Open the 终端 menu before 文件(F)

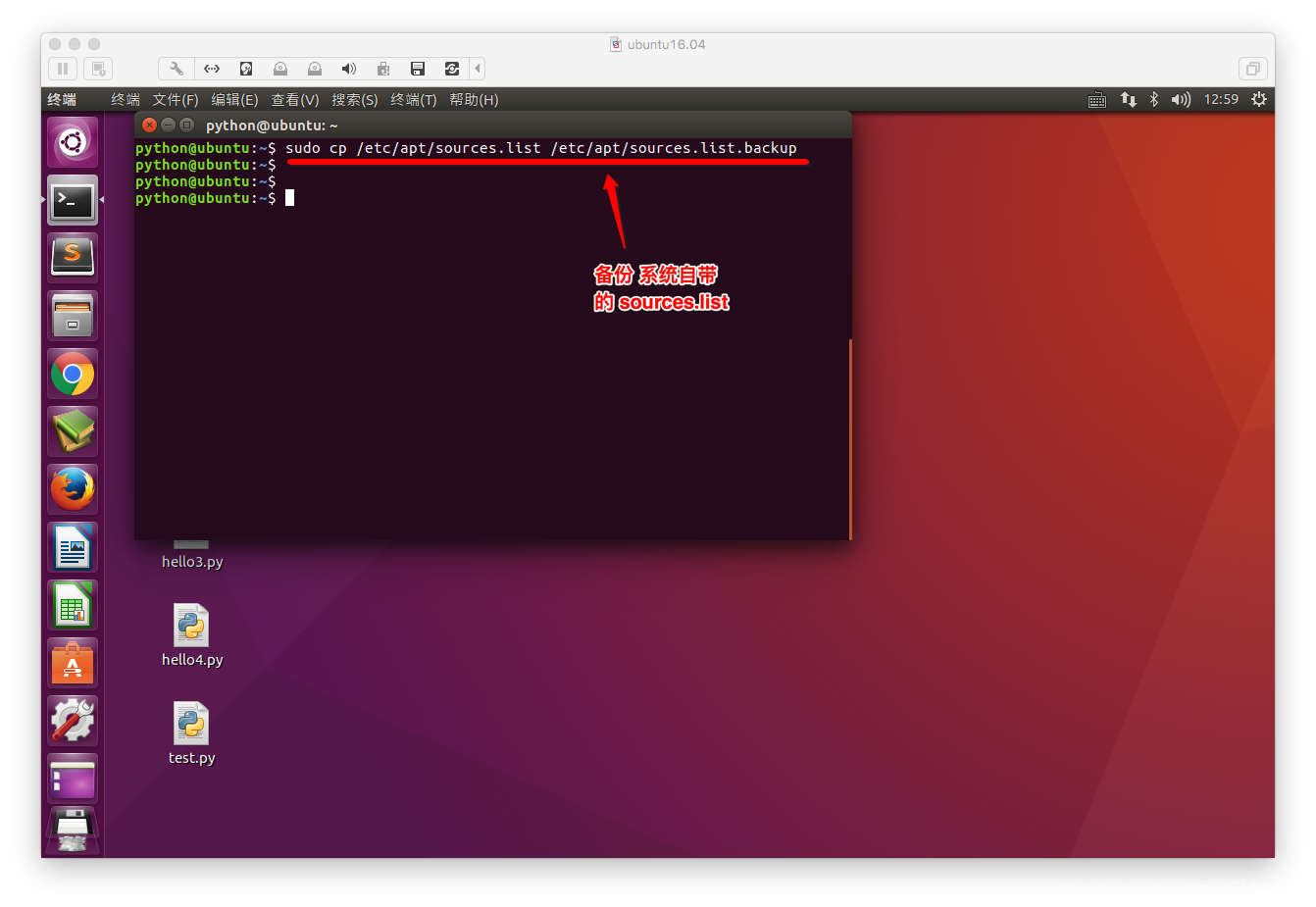point(126,100)
